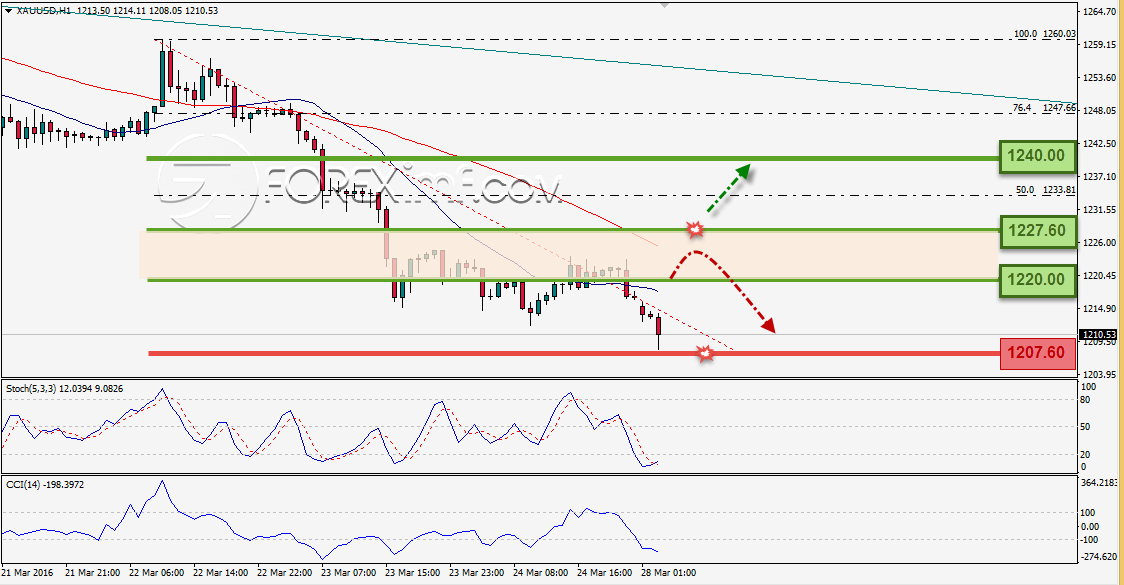Screen dimensions: 1124x585
Task: Click price axis value 1242.50
Action: click(1099, 143)
